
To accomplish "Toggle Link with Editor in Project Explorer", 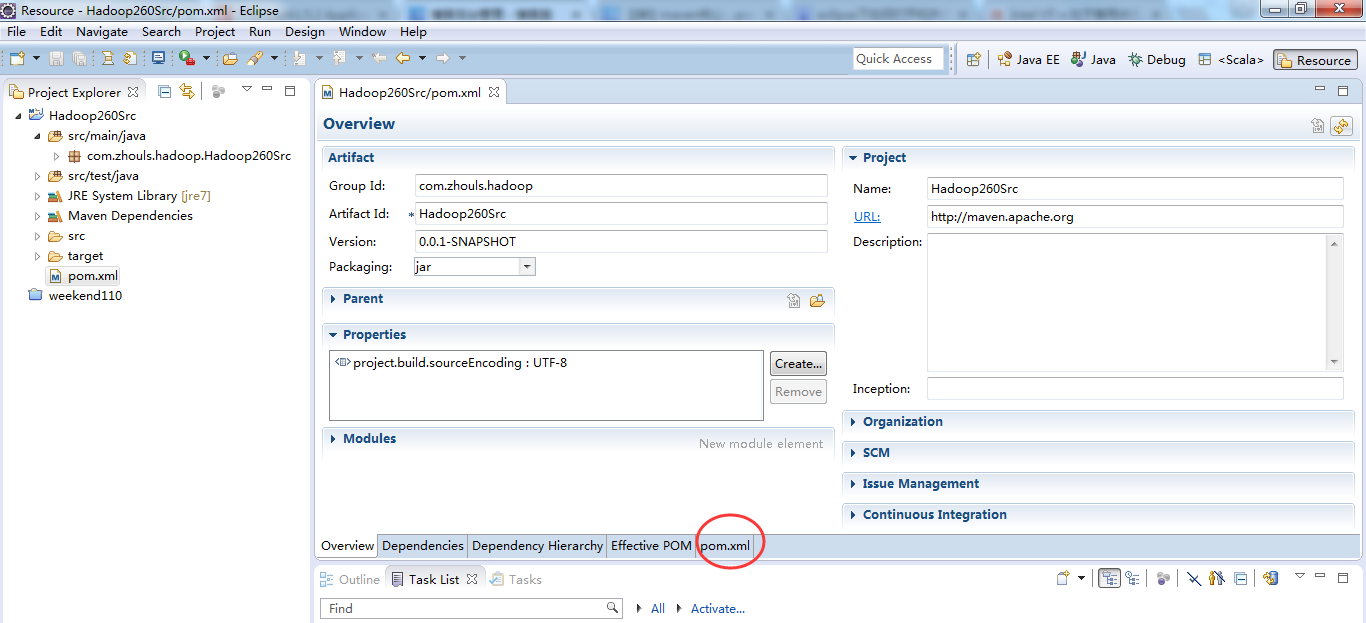I will pyautogui.click(x=186, y=91).
